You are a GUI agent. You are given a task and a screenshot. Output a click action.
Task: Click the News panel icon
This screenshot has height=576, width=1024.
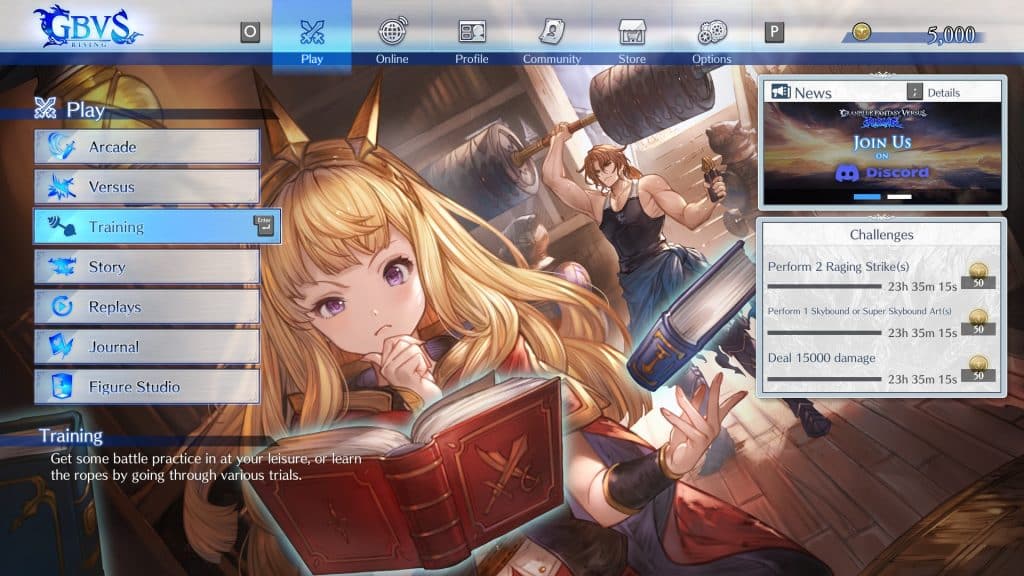(x=780, y=92)
